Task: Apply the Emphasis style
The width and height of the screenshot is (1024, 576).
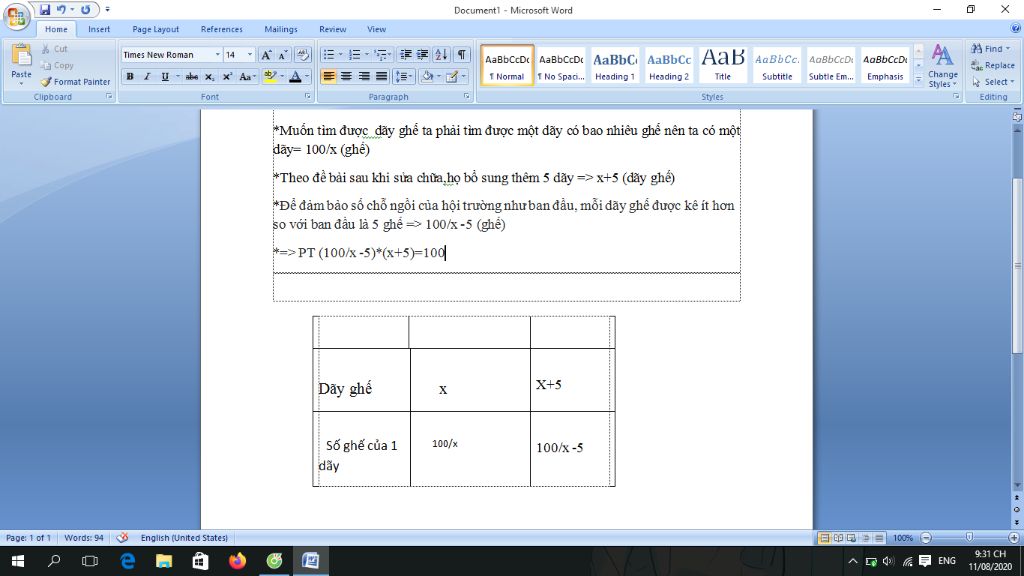Action: pyautogui.click(x=885, y=65)
